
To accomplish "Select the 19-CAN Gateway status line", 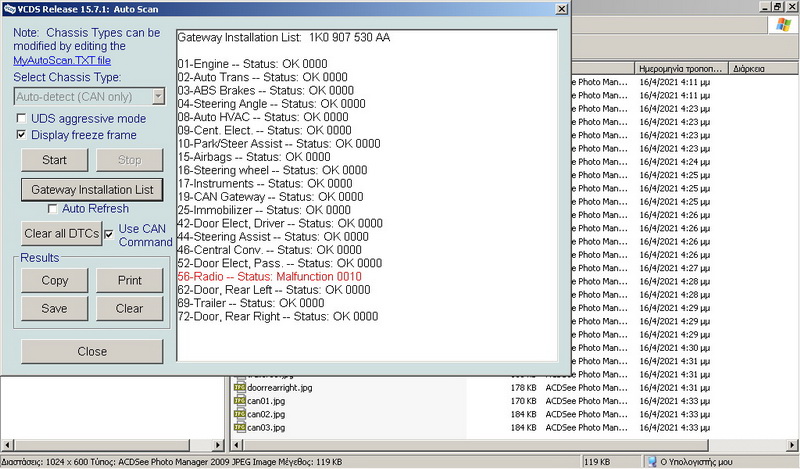I will pos(271,196).
